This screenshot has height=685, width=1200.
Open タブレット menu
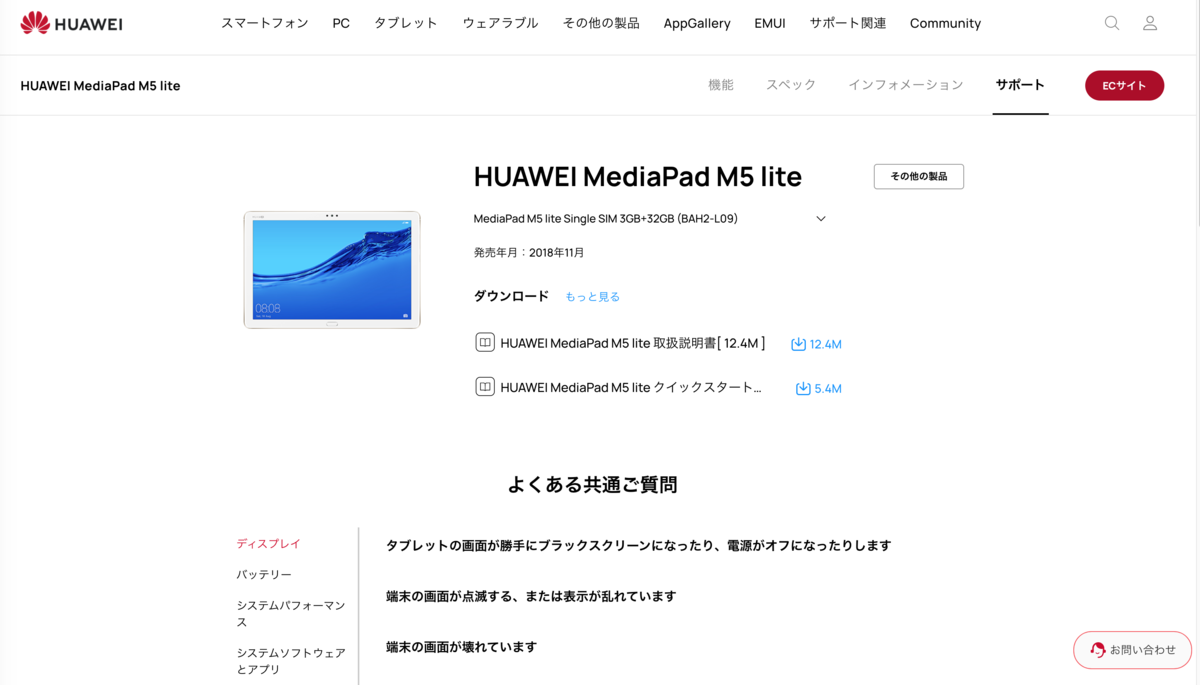tap(406, 23)
